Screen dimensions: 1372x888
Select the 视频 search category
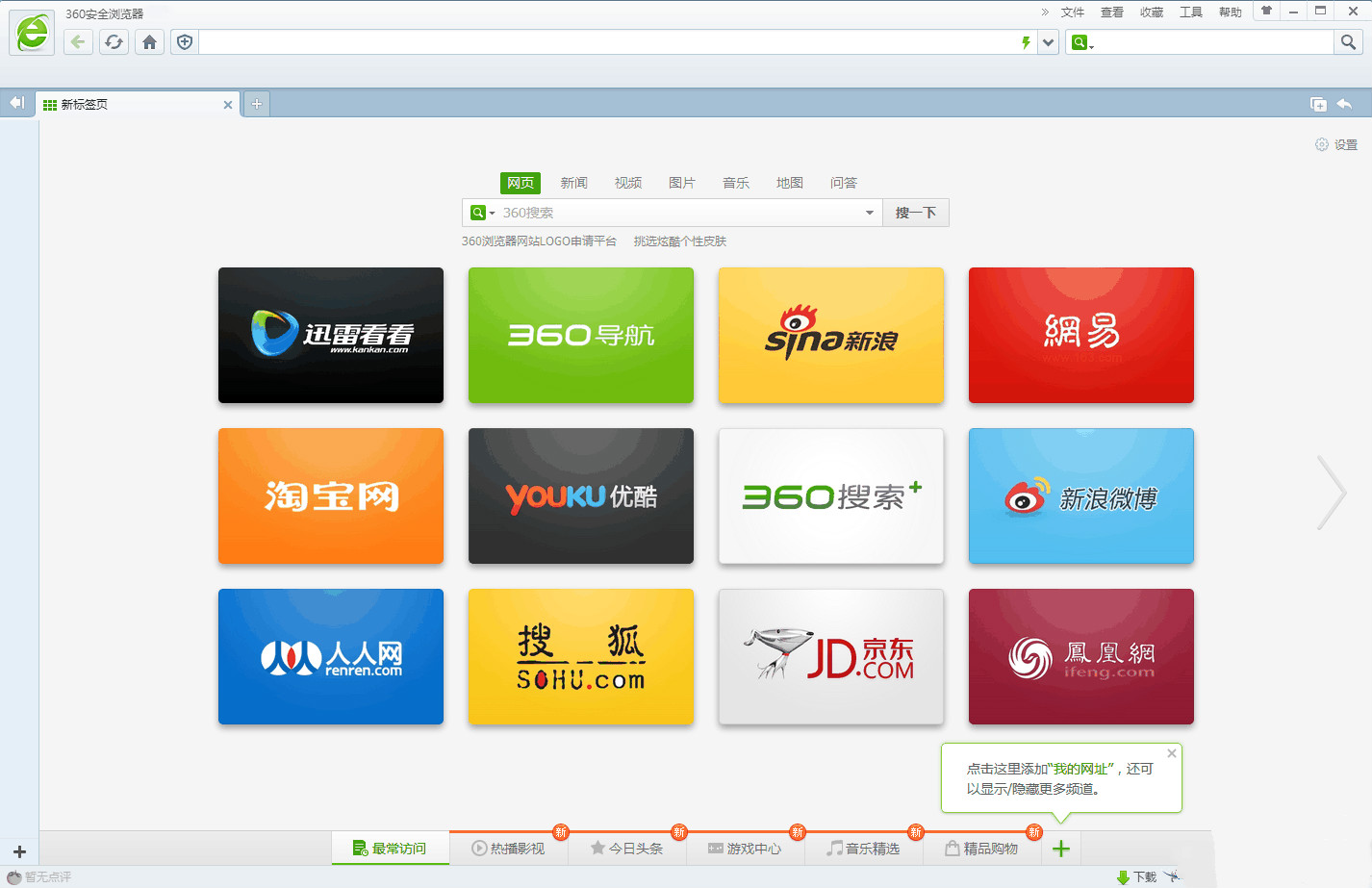tap(628, 183)
